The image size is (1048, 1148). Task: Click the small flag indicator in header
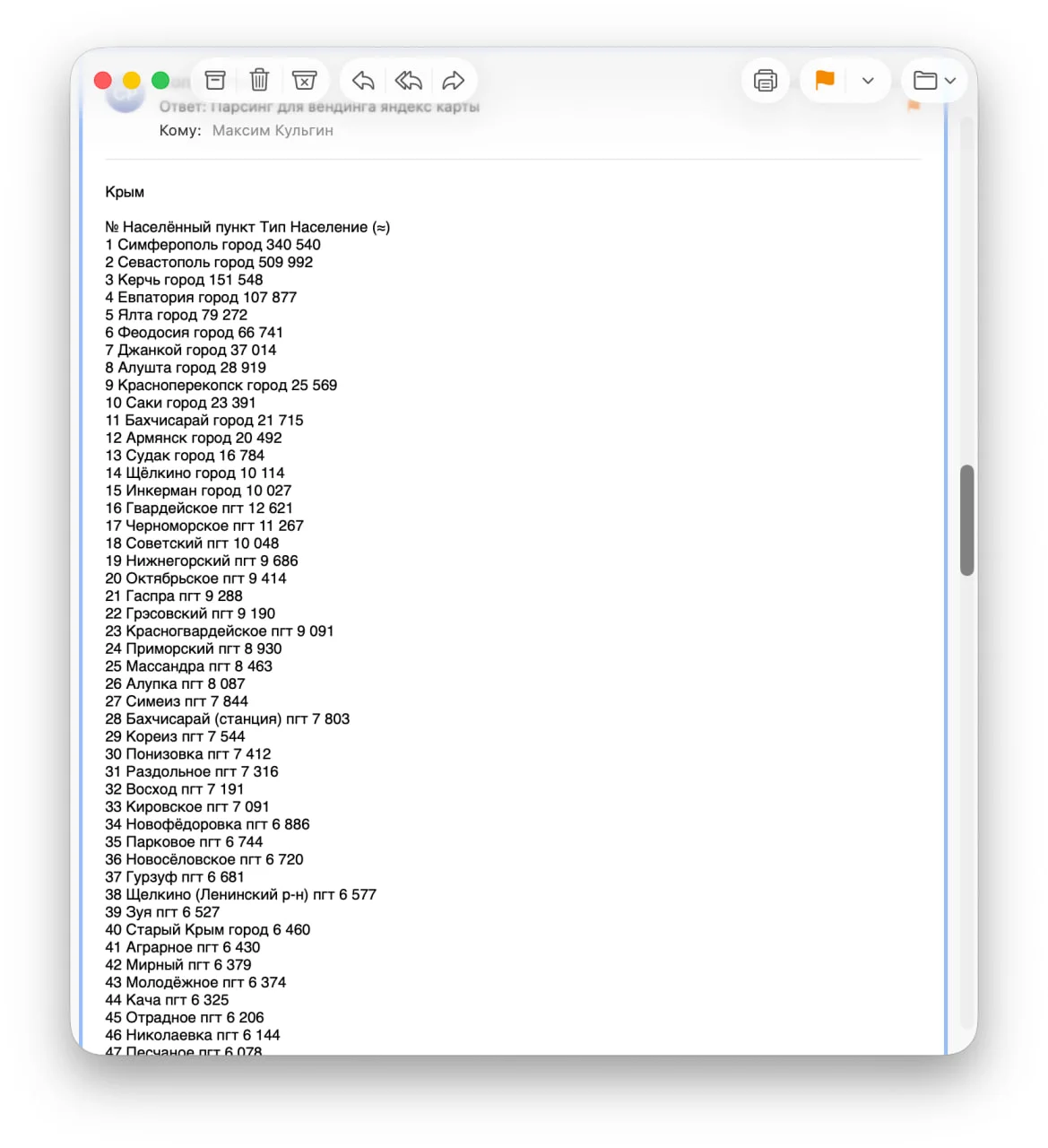pyautogui.click(x=914, y=106)
